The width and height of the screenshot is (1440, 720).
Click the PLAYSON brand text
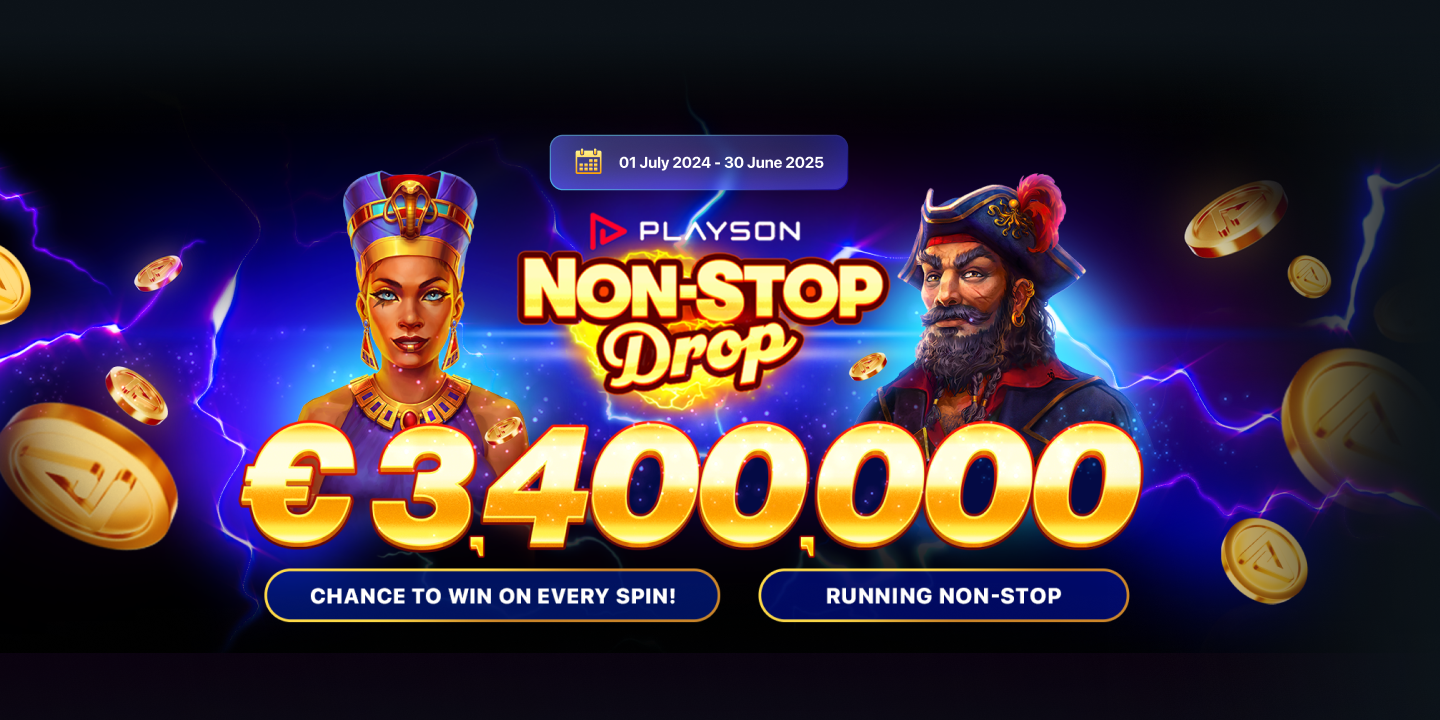coord(719,231)
